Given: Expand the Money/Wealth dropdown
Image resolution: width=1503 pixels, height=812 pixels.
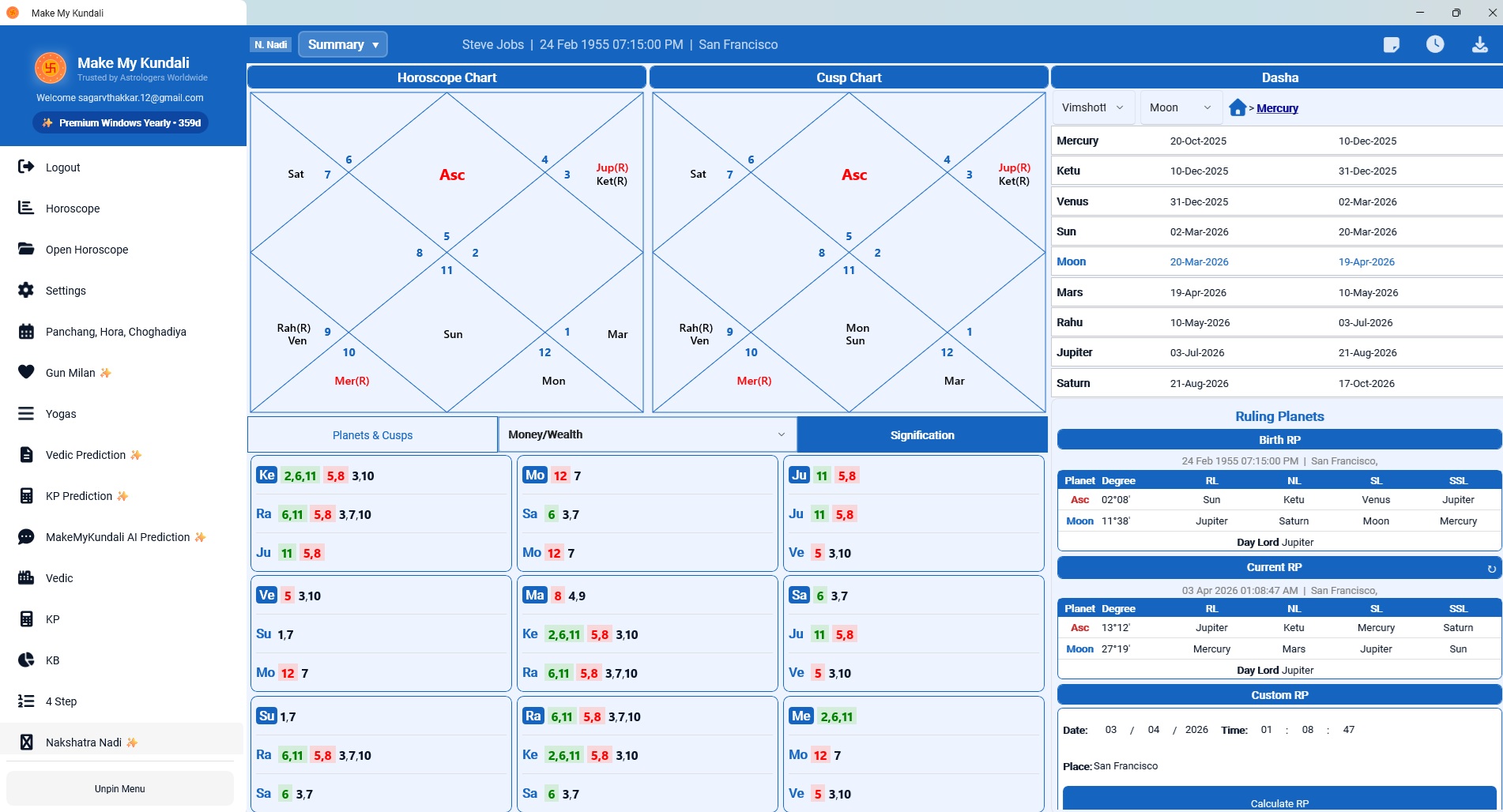Looking at the screenshot, I should 647,434.
